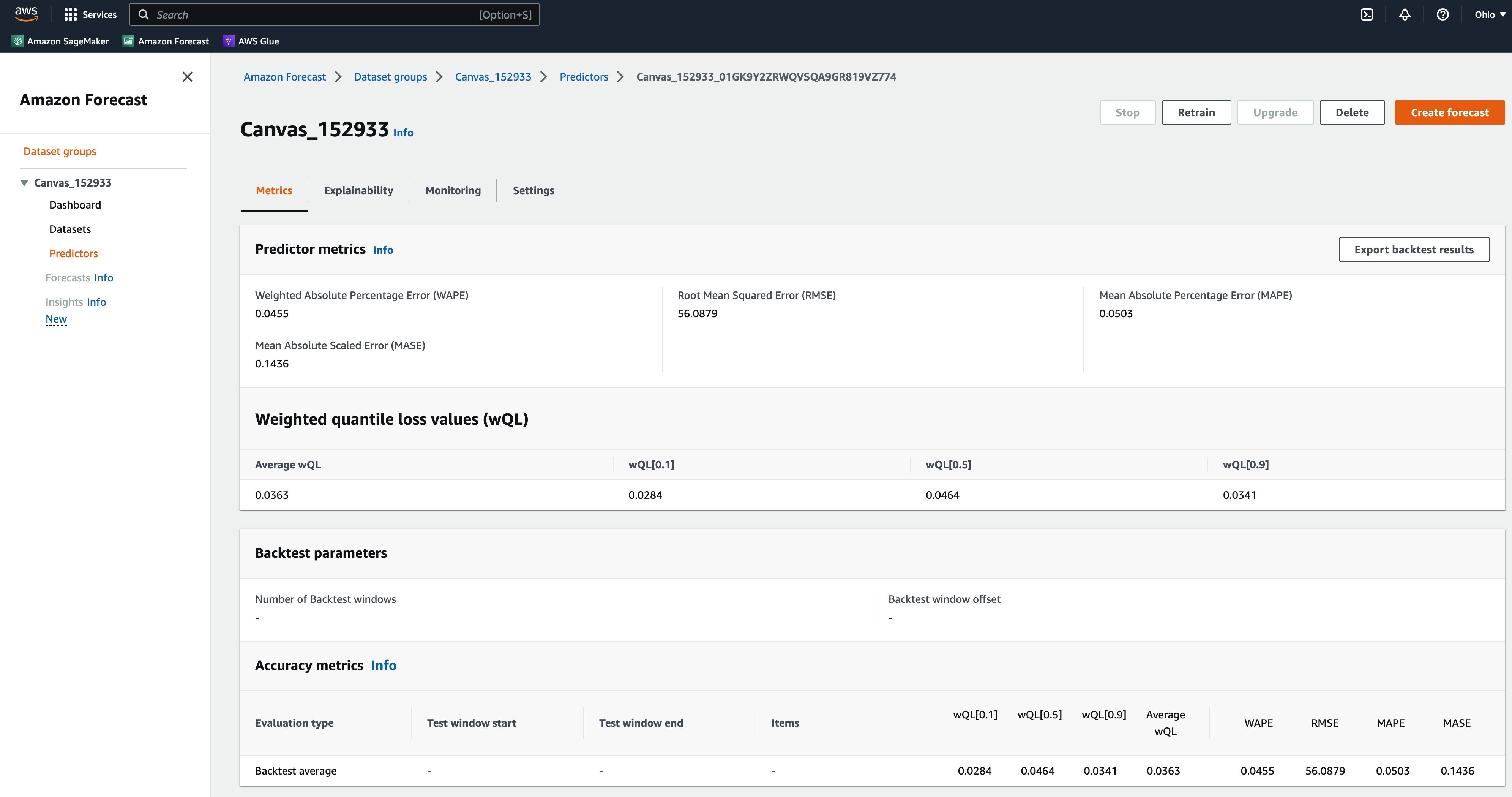The height and width of the screenshot is (797, 1512).
Task: Open Datasets in sidebar
Action: point(70,229)
